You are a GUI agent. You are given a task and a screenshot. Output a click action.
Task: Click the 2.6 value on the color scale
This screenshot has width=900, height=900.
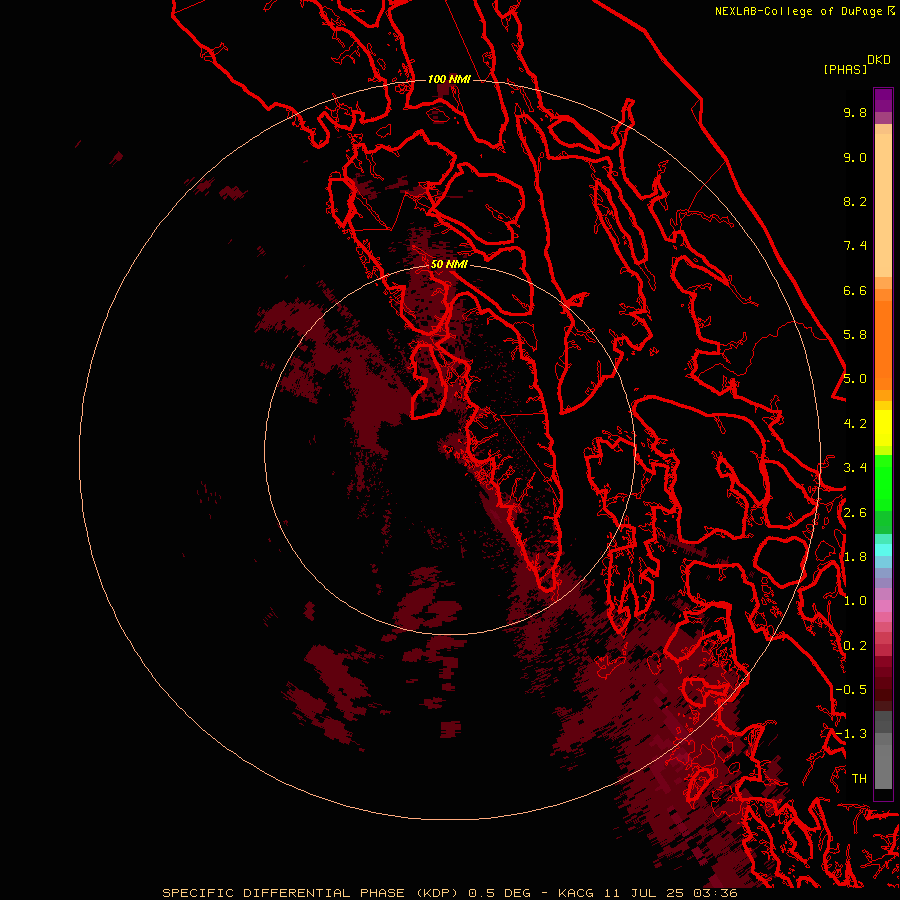point(855,513)
